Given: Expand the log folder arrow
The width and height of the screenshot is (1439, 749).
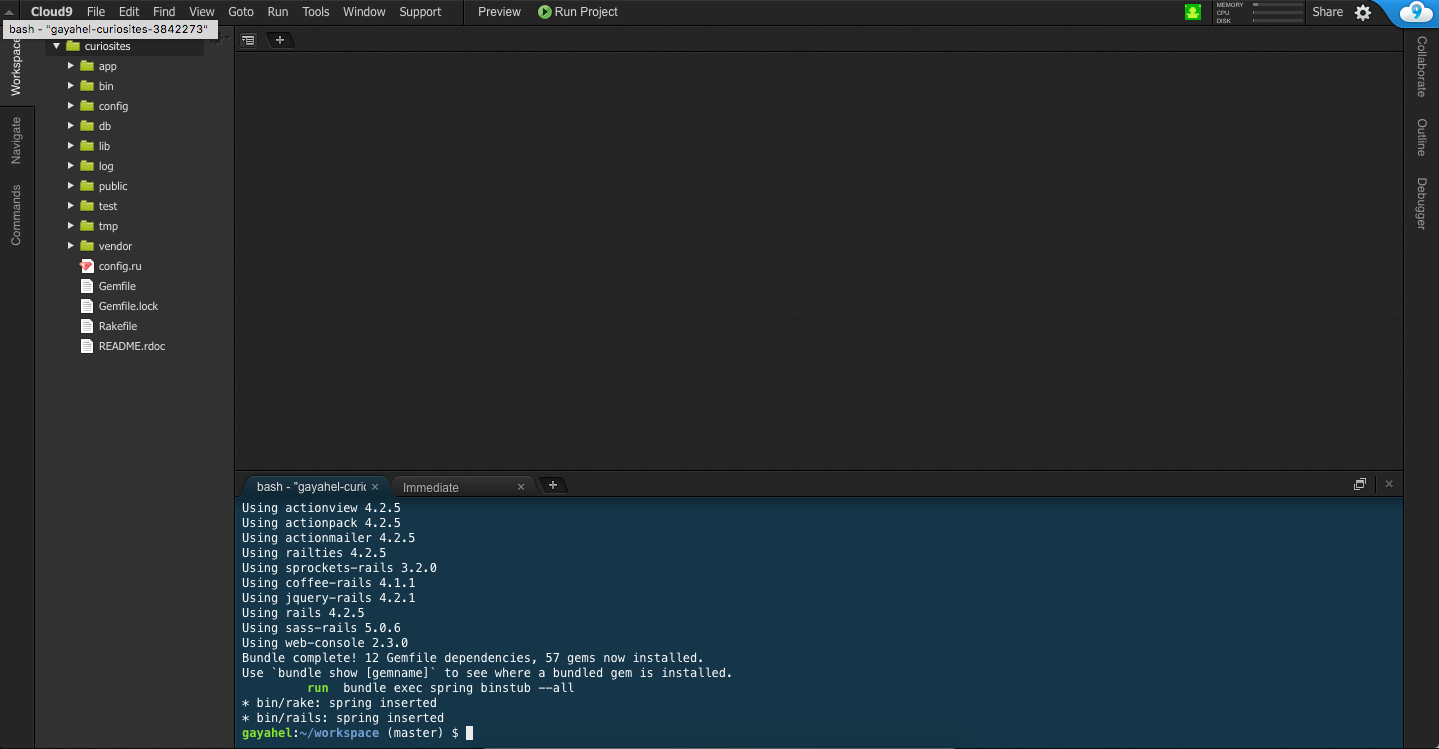Looking at the screenshot, I should [x=71, y=166].
